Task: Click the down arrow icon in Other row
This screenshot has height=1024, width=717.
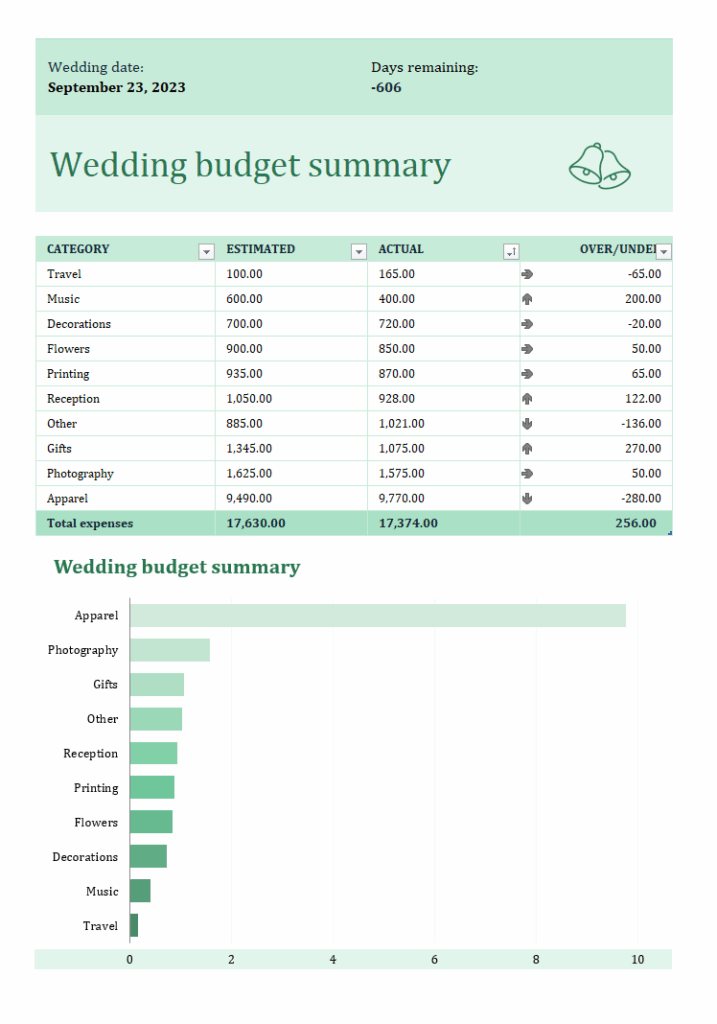Action: pos(528,424)
